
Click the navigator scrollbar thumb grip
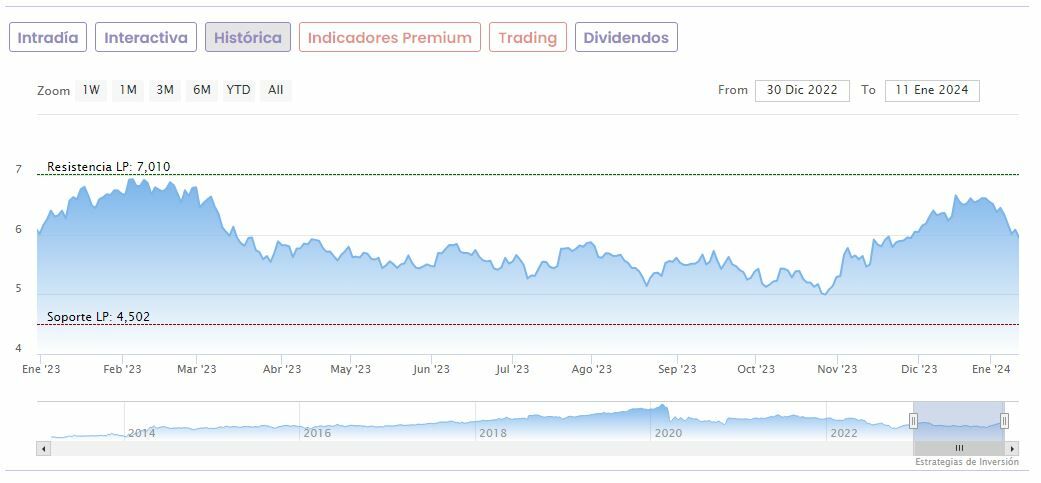pos(958,448)
